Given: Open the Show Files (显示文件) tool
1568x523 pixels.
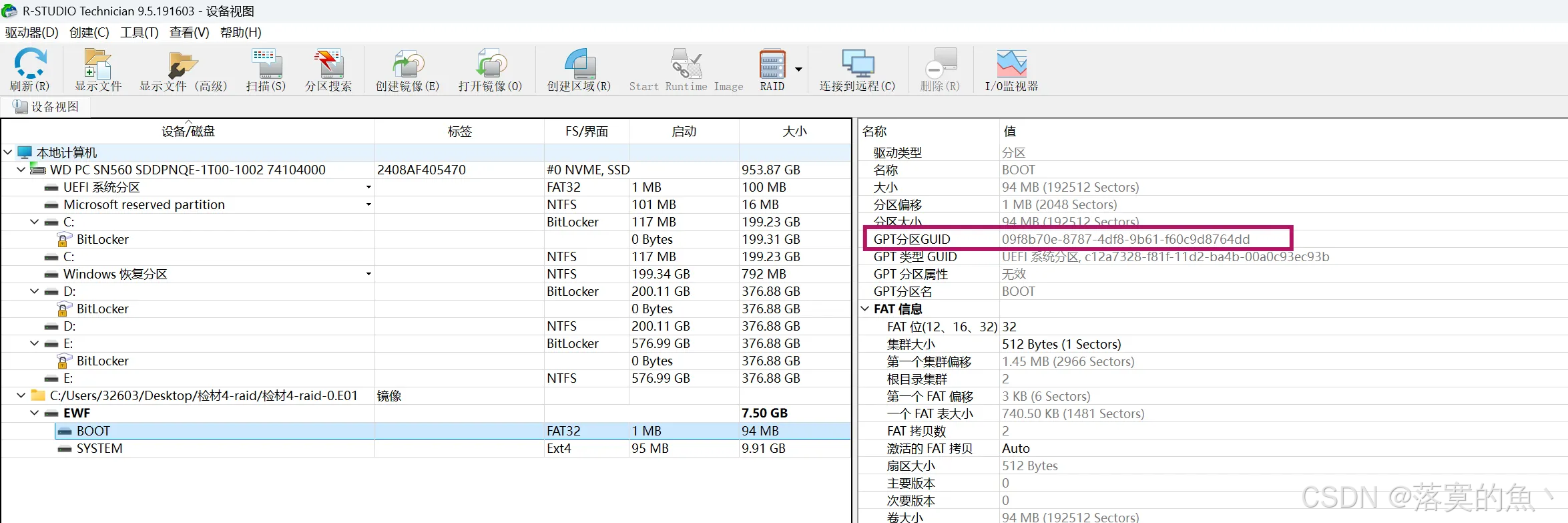Looking at the screenshot, I should click(x=98, y=69).
